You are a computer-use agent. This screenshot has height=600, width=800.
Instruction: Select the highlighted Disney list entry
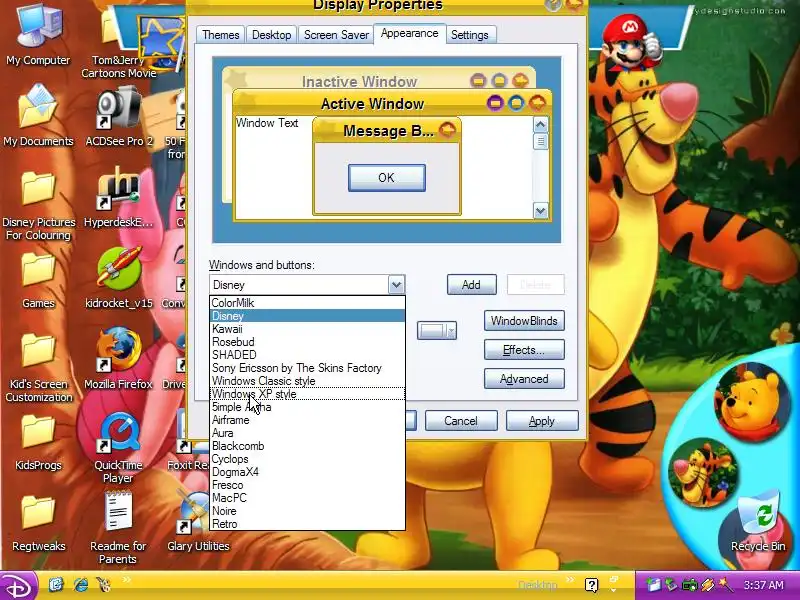click(x=307, y=316)
